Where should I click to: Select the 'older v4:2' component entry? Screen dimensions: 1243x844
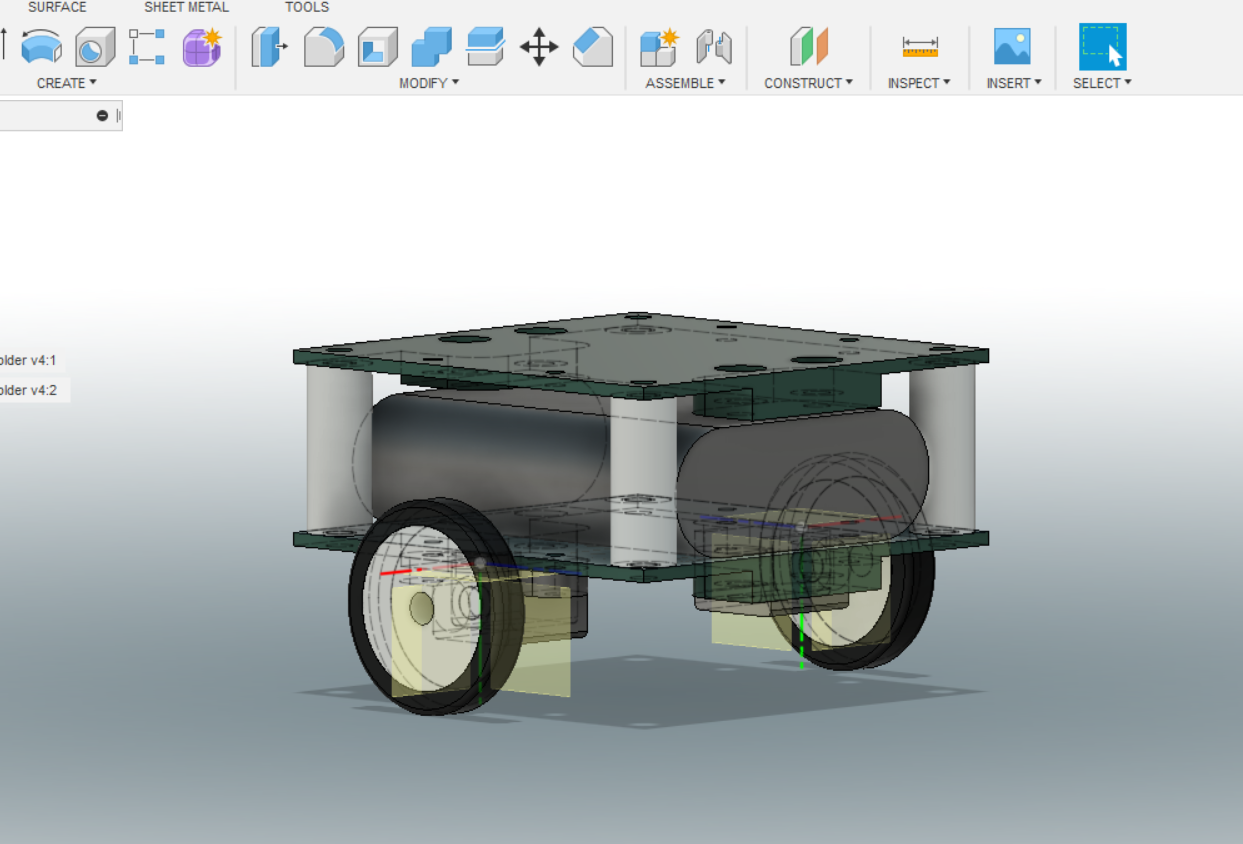pos(29,390)
